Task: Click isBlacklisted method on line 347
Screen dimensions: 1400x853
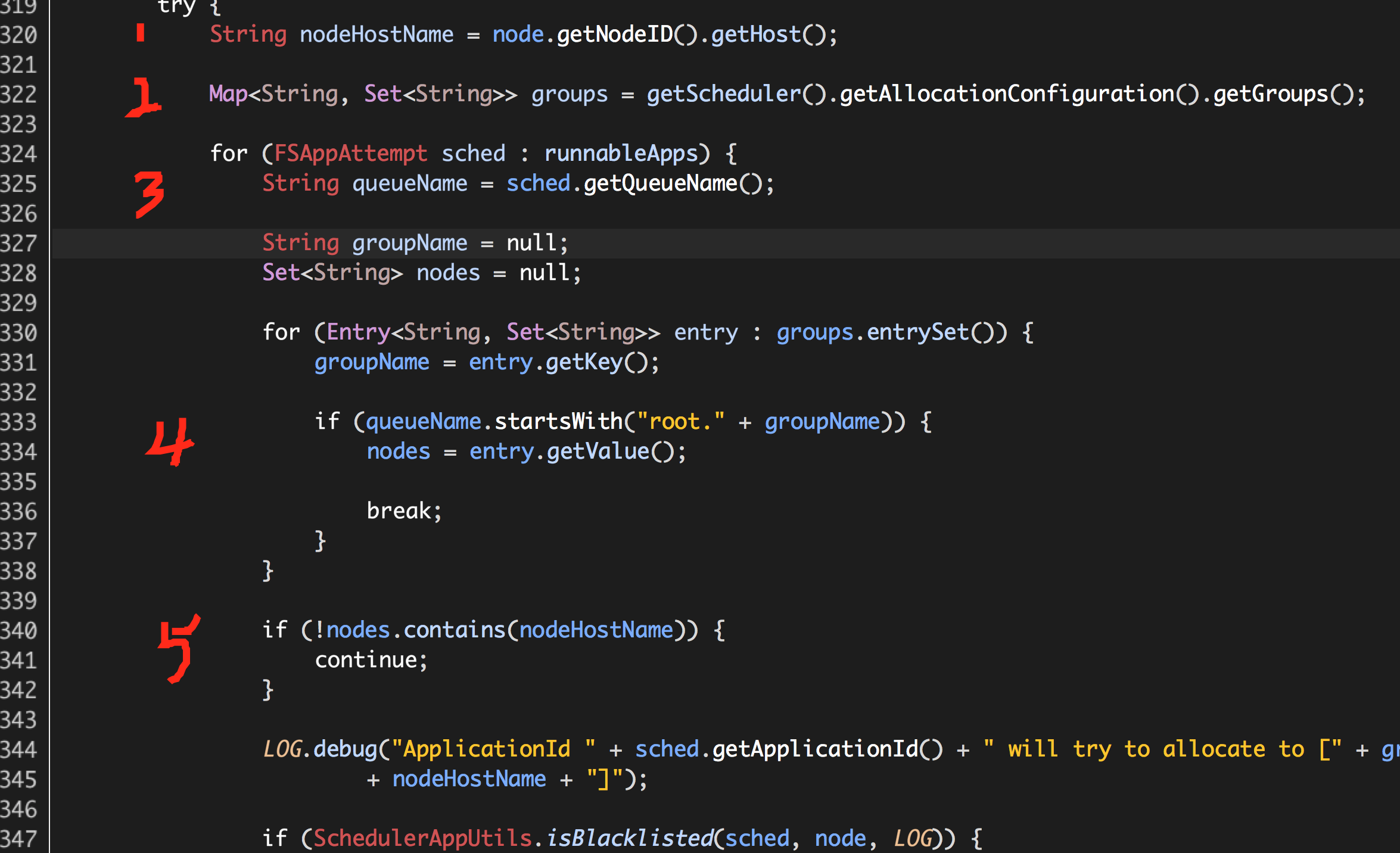Action: (x=630, y=839)
